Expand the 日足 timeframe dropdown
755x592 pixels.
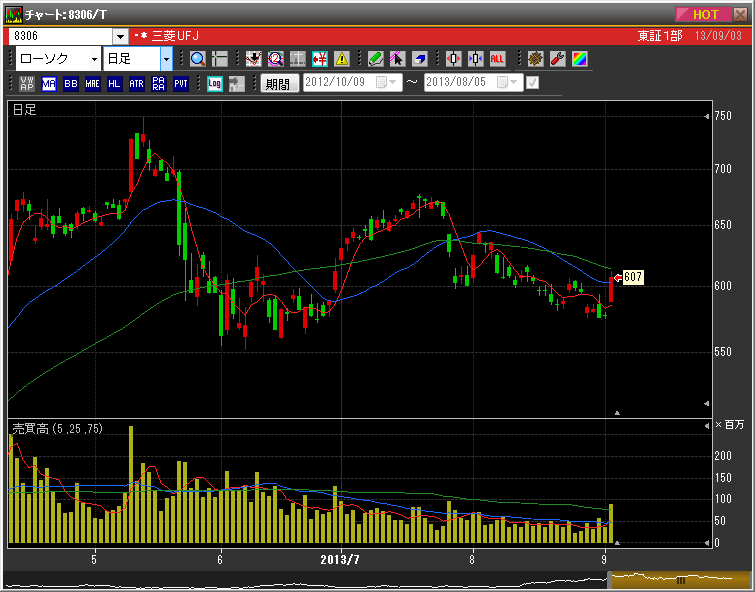[x=165, y=59]
